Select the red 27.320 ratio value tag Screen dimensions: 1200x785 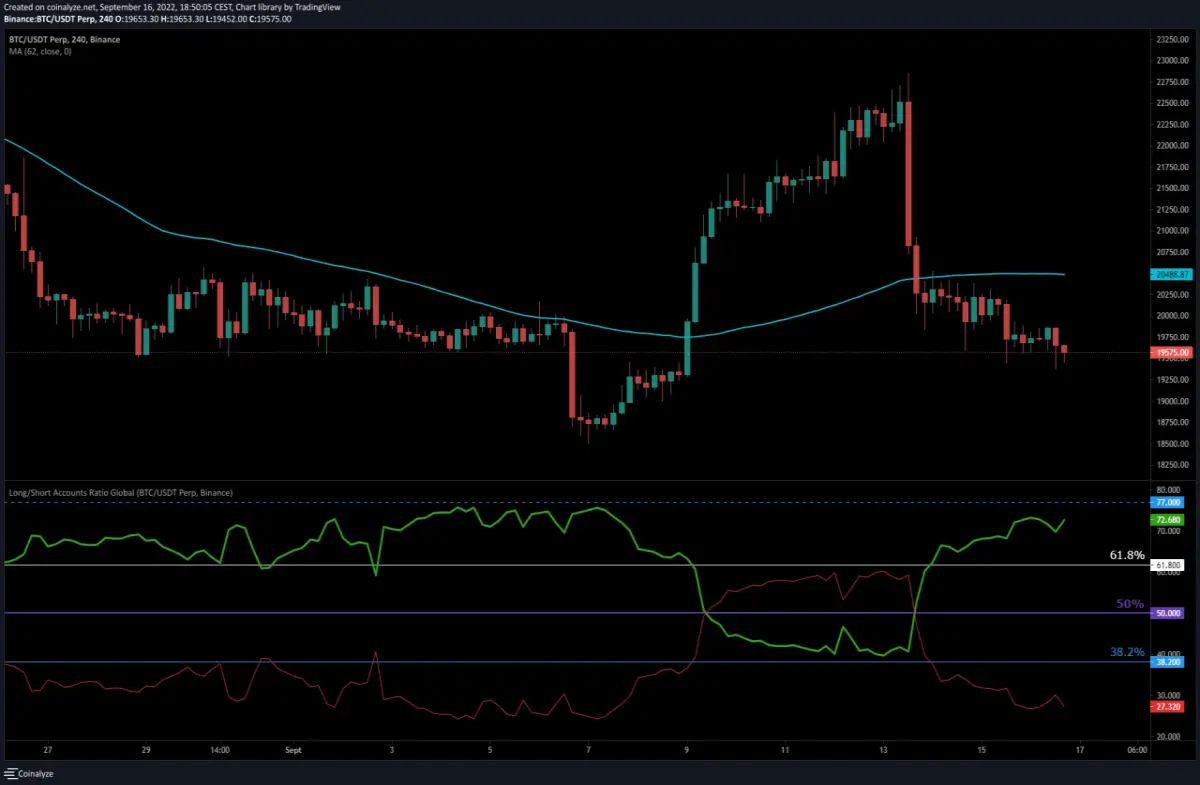(x=1169, y=706)
